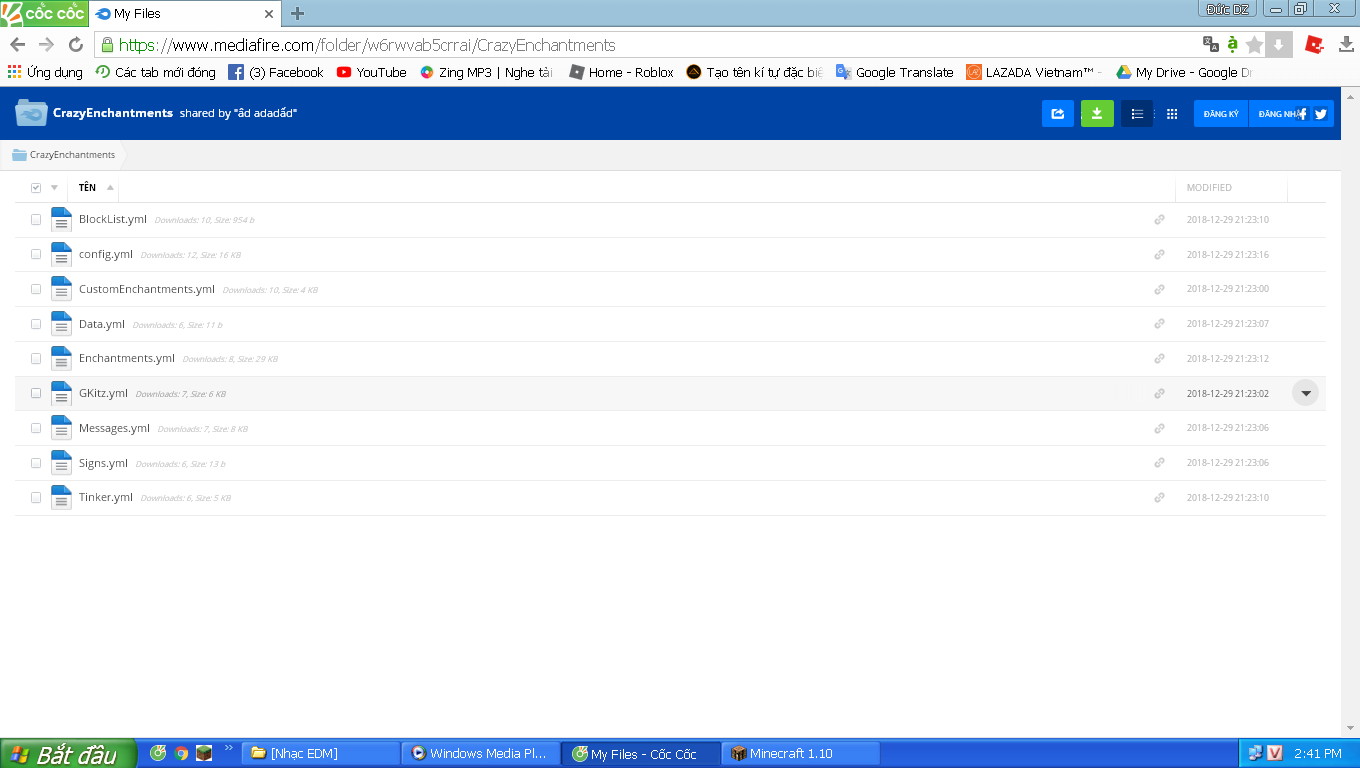Click the page scrollbar up arrow

click(1350, 96)
